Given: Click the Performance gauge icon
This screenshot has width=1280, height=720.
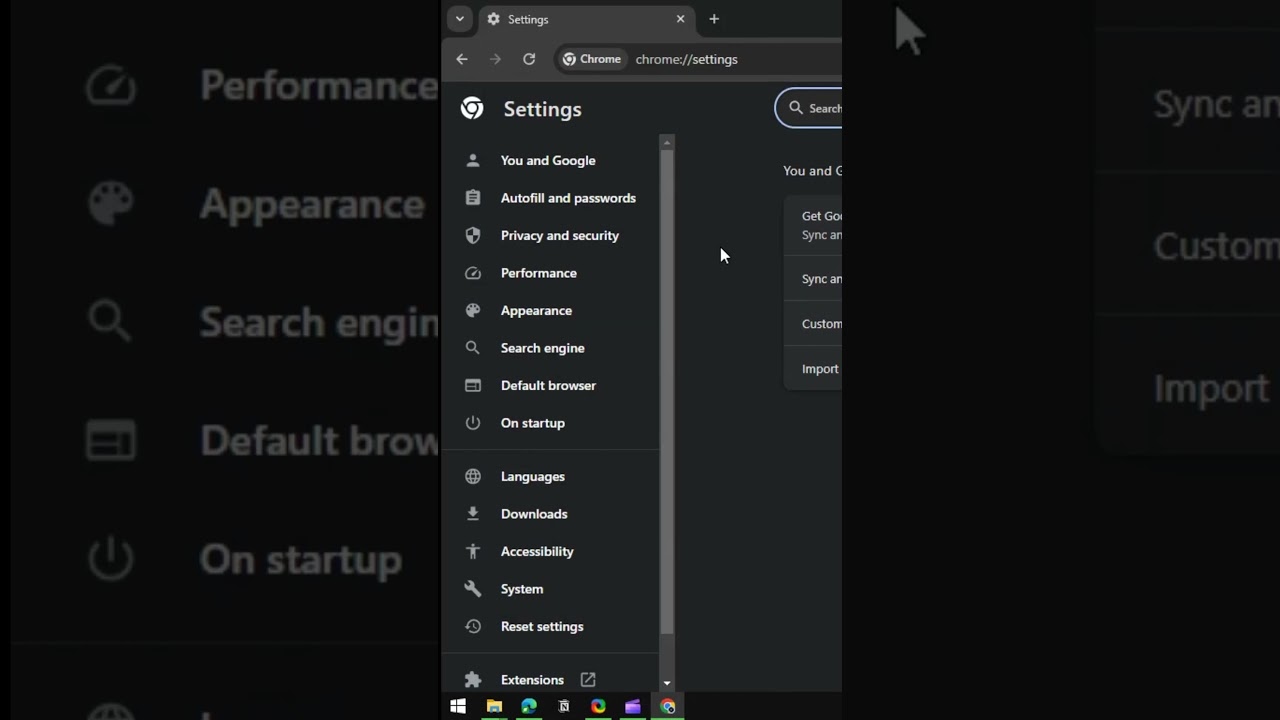Looking at the screenshot, I should tap(473, 273).
